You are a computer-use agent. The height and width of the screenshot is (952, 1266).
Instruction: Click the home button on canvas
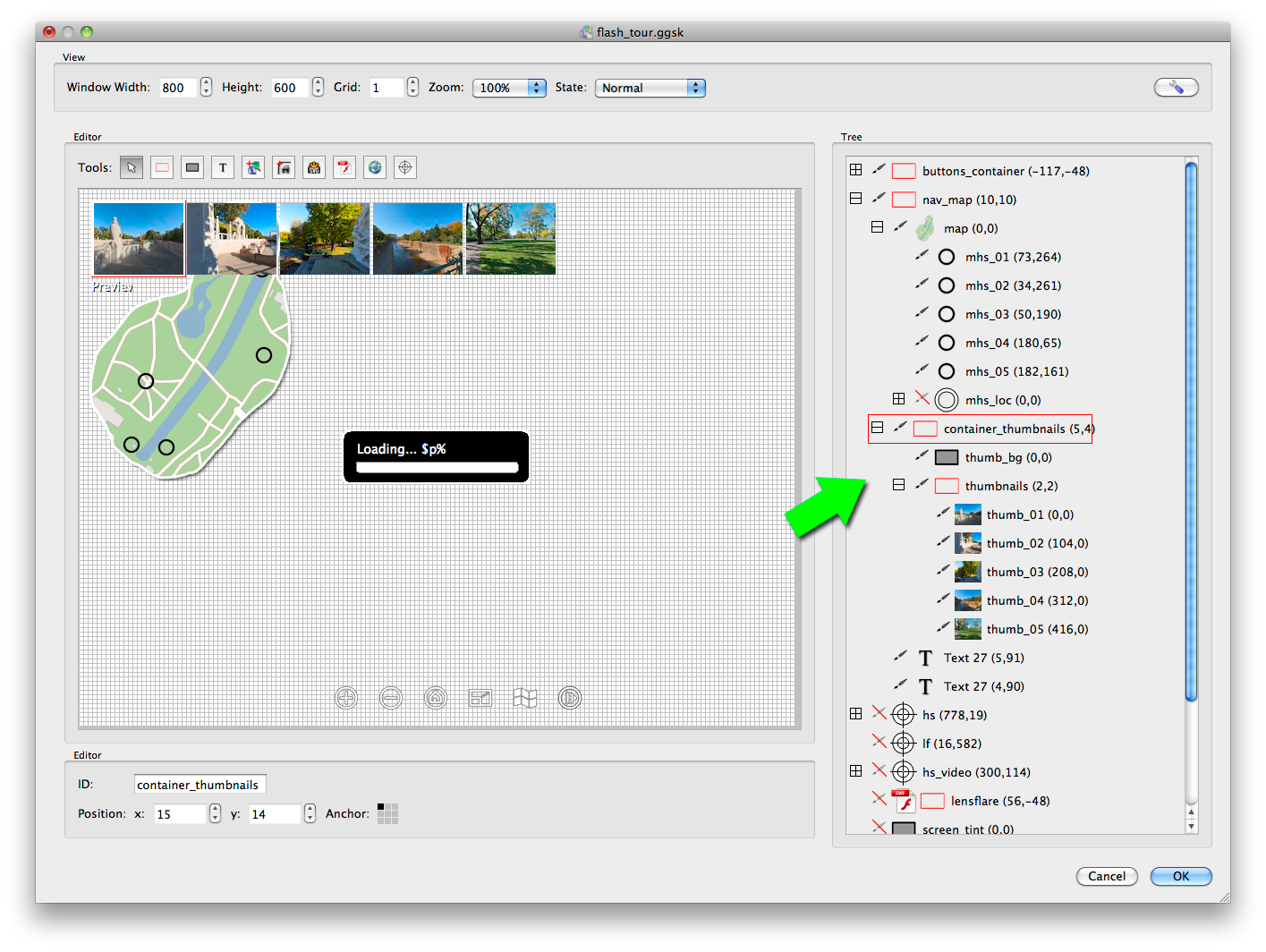pyautogui.click(x=436, y=698)
